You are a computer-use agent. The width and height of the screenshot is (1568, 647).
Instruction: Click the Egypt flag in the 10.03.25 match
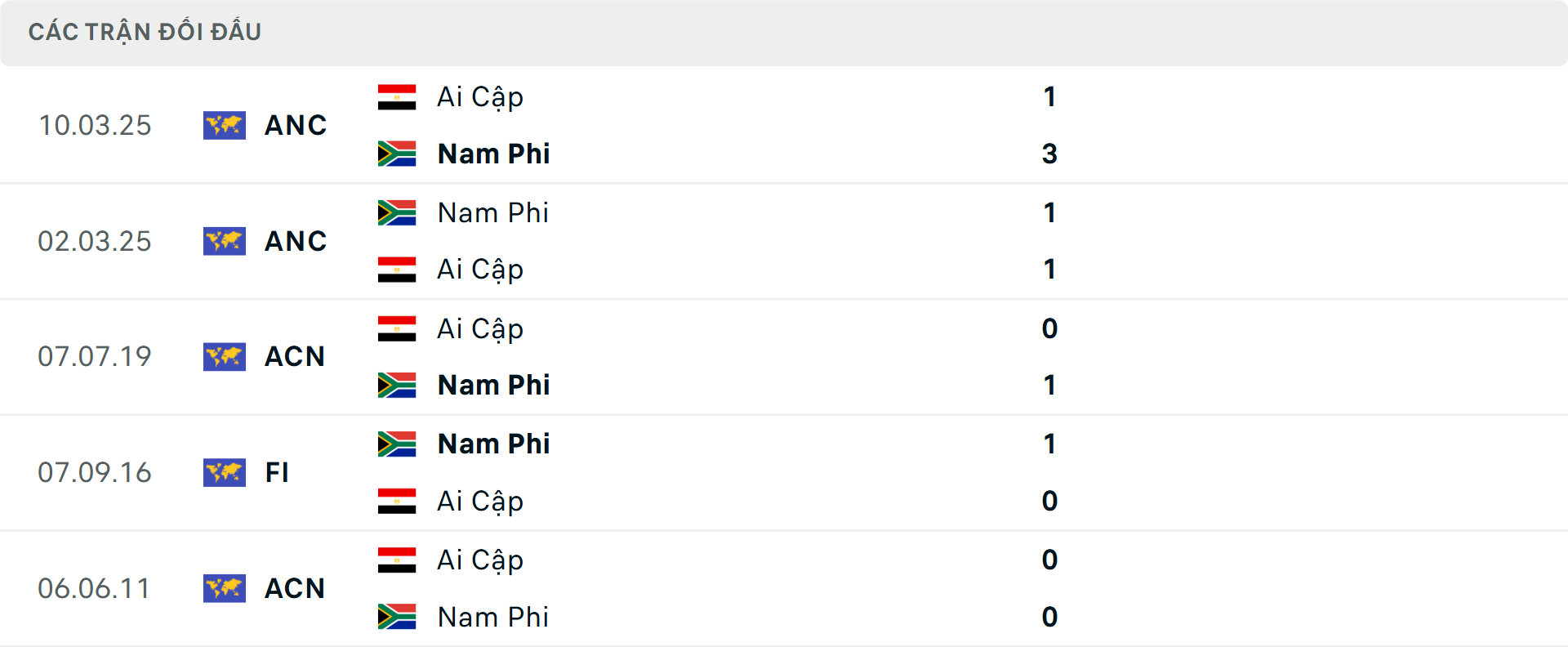397,97
